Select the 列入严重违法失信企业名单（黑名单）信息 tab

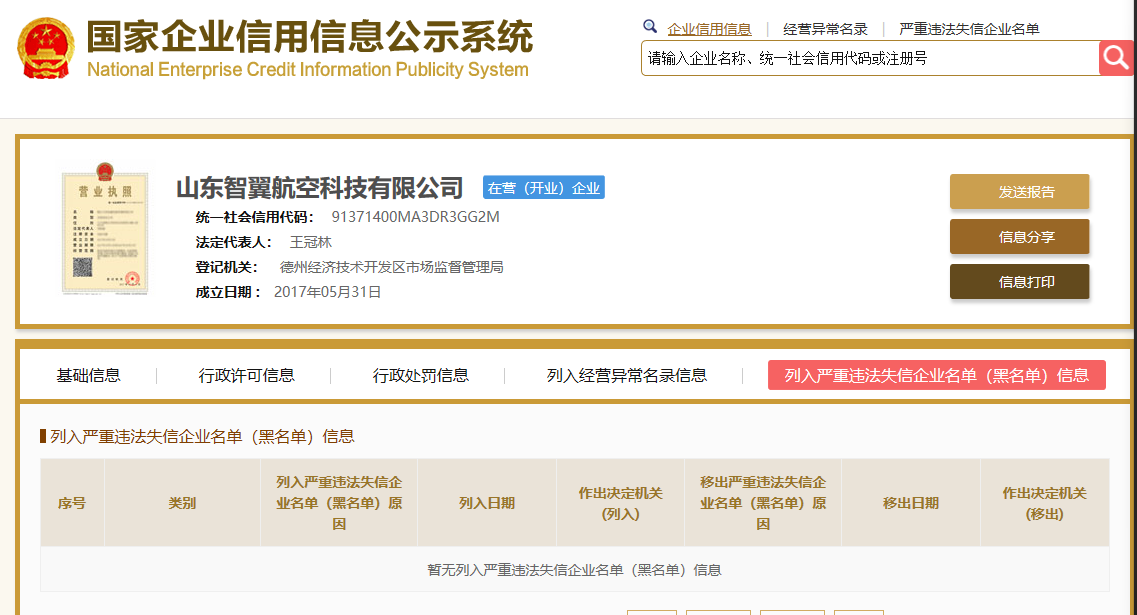tap(937, 375)
